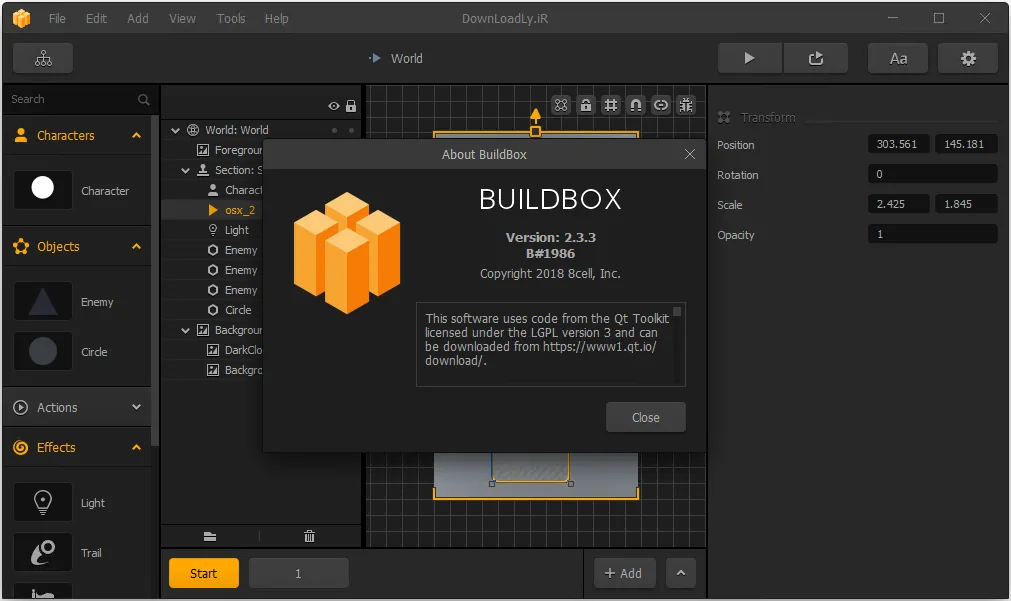This screenshot has width=1011, height=601.
Task: Select the Trail effect thumbnail
Action: [x=43, y=552]
